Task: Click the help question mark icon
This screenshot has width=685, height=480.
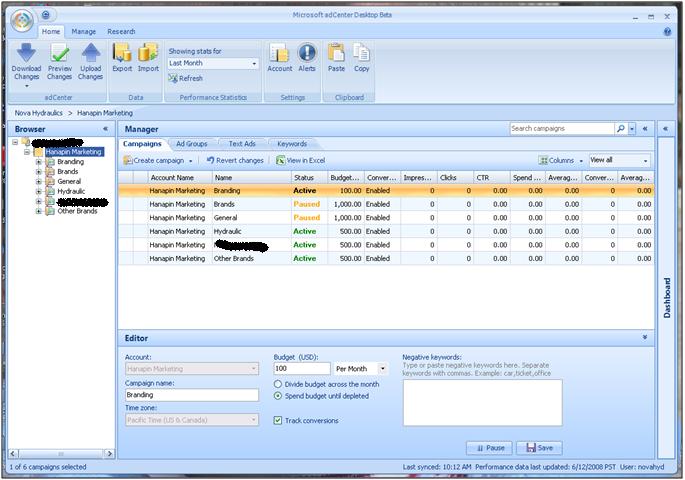Action: [667, 31]
